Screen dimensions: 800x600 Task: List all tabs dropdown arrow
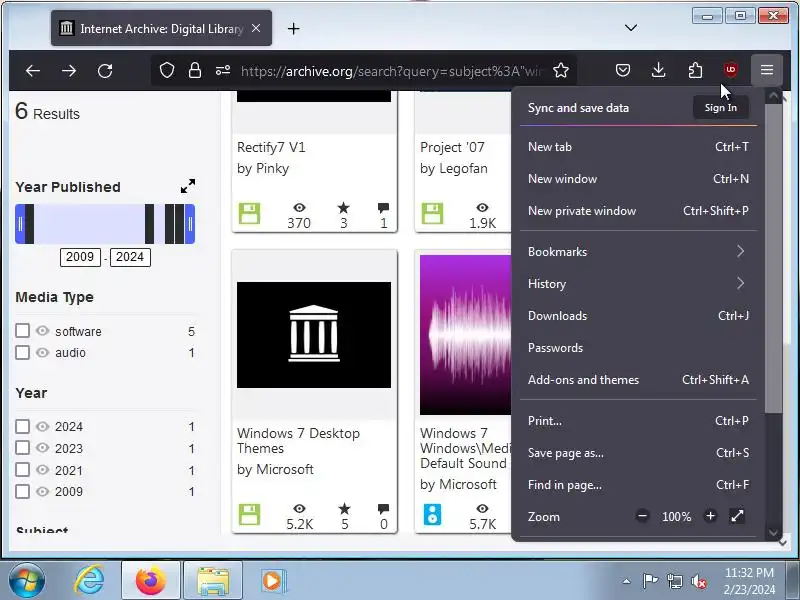(x=631, y=28)
